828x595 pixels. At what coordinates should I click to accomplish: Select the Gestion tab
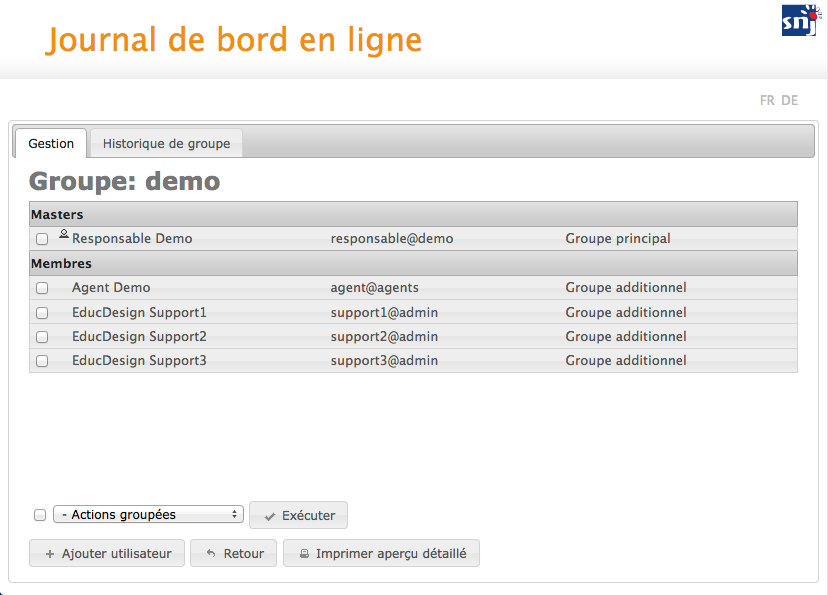51,143
